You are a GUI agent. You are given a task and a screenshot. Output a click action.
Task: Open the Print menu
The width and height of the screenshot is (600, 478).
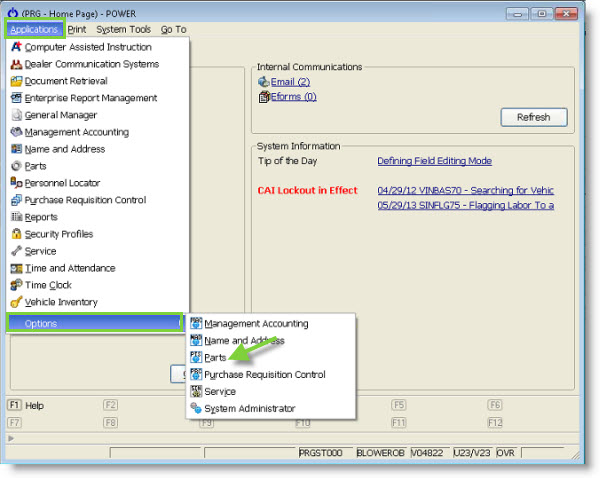[77, 29]
